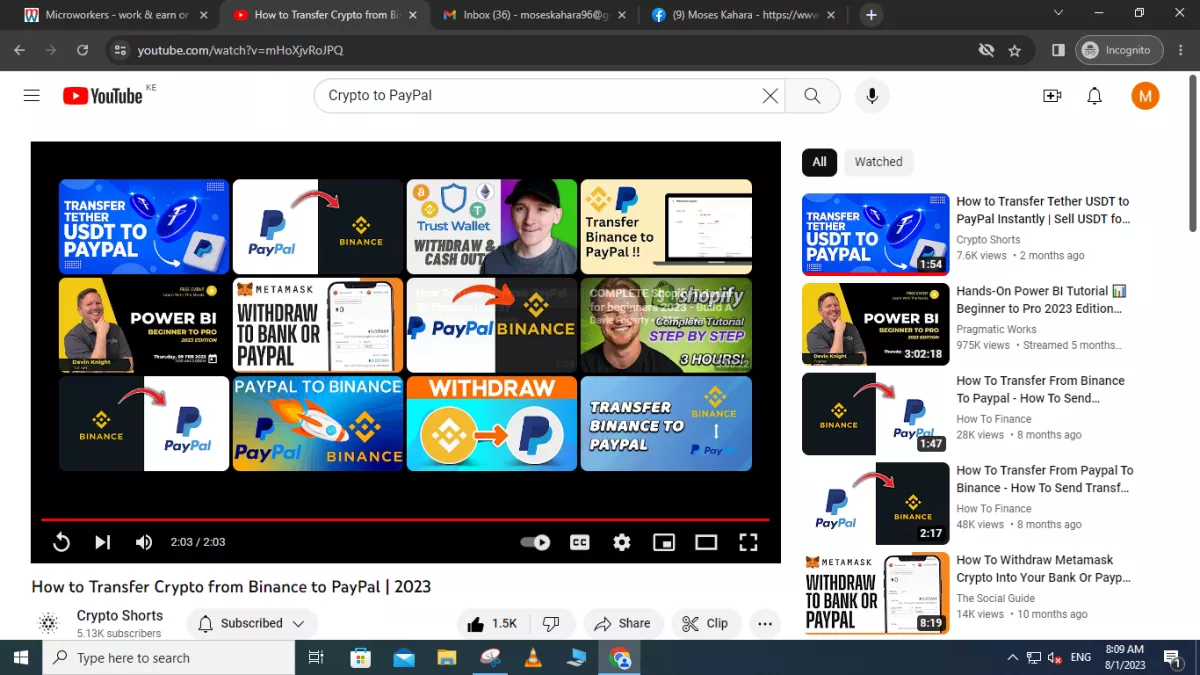Screen dimensions: 1200x675
Task: Open Hands-On Power BI Tutorial sidebar video
Action: (1041, 300)
